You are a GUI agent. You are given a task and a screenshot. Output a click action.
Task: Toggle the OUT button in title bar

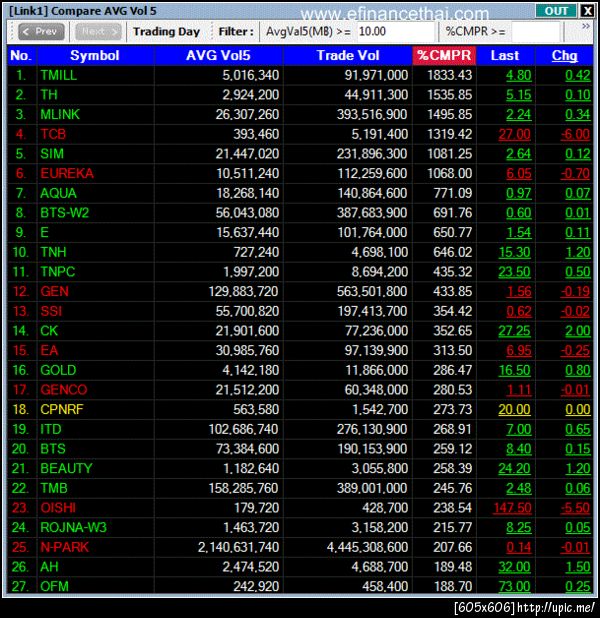pyautogui.click(x=555, y=11)
